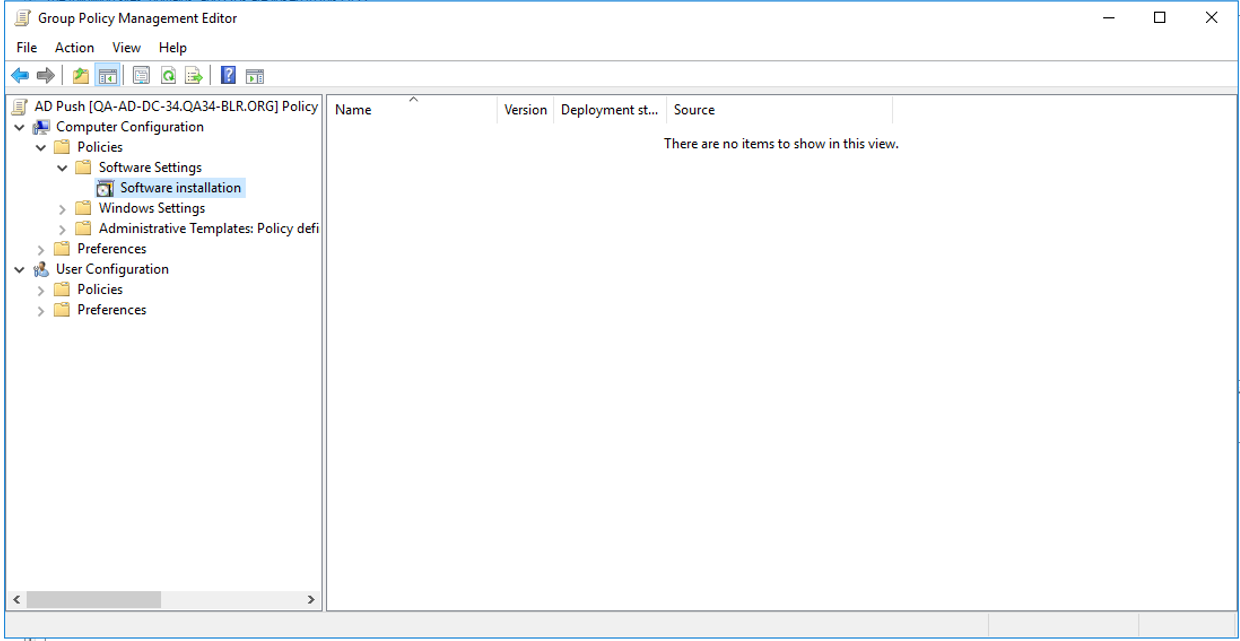Go up one level using folder icon
Image resolution: width=1240 pixels, height=641 pixels.
click(x=81, y=76)
